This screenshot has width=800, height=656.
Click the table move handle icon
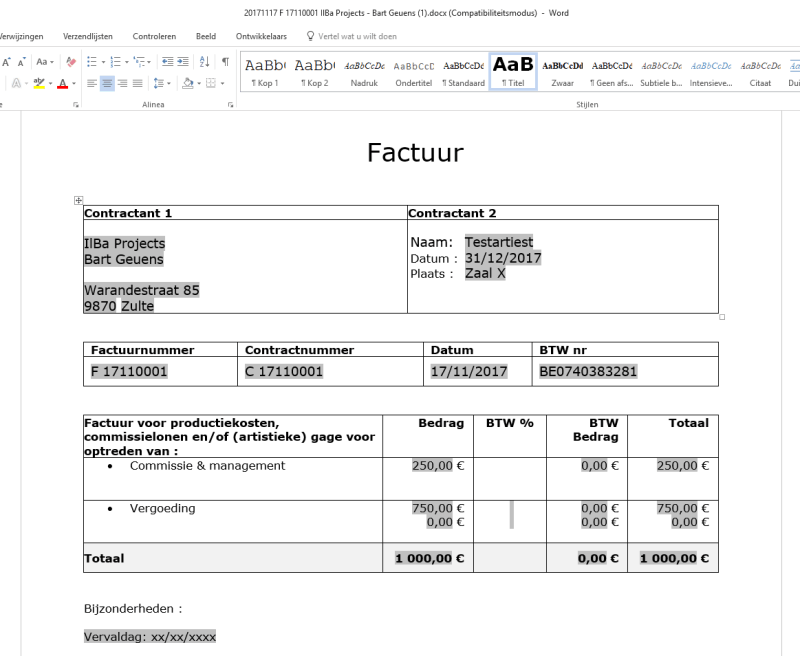[x=78, y=200]
